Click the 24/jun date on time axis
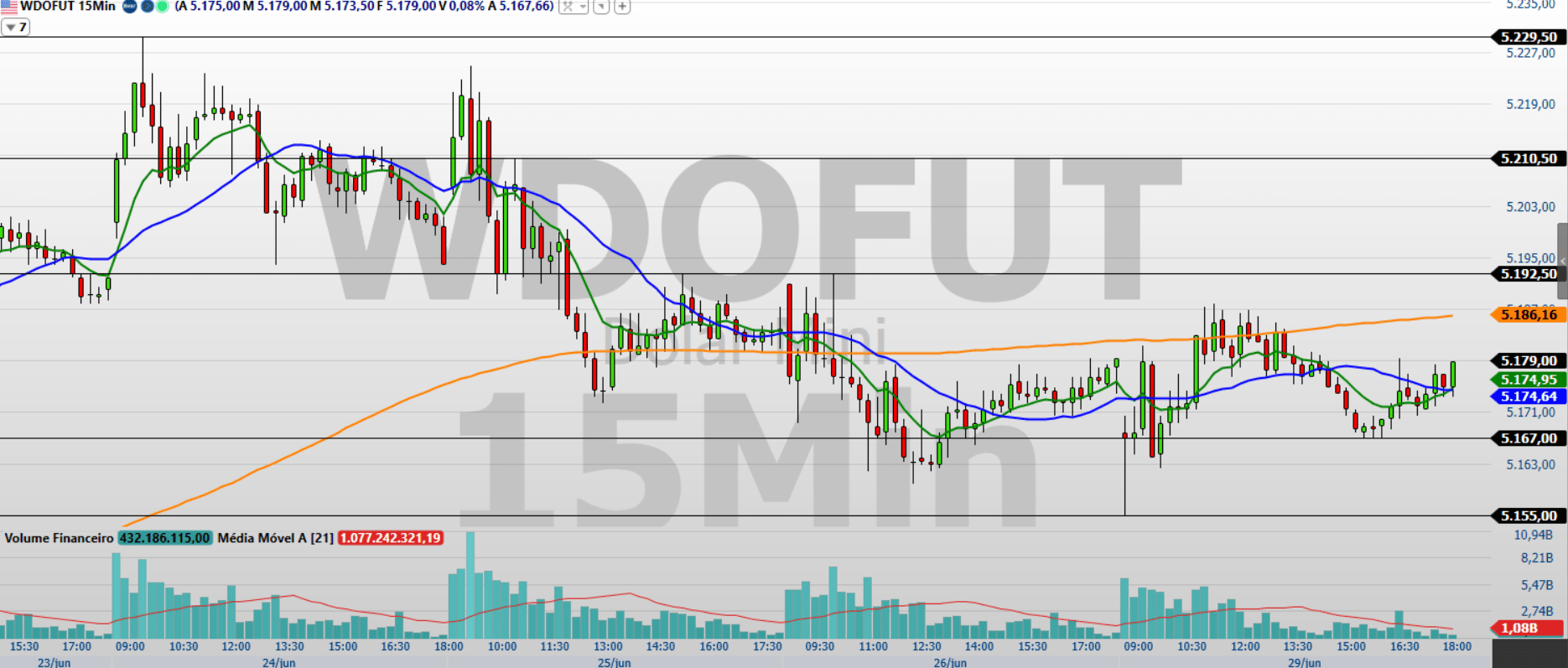 tap(278, 662)
